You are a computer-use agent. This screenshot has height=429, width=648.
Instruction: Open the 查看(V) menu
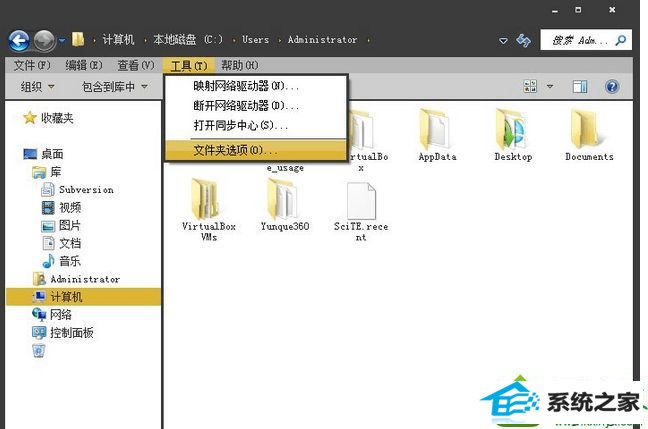pos(136,65)
